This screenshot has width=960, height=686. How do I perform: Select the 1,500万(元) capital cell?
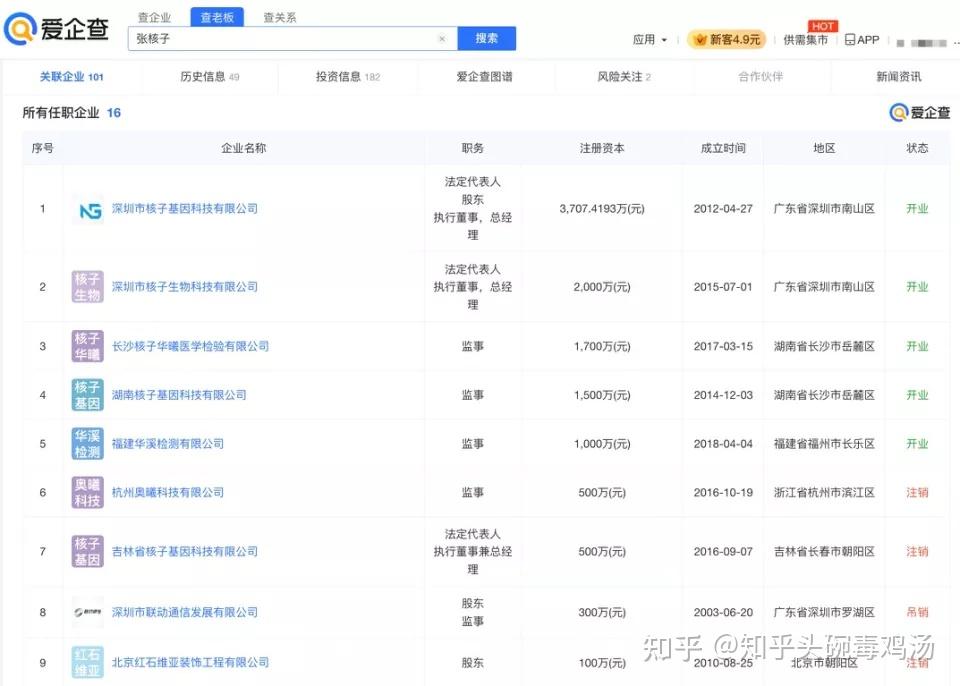point(602,395)
